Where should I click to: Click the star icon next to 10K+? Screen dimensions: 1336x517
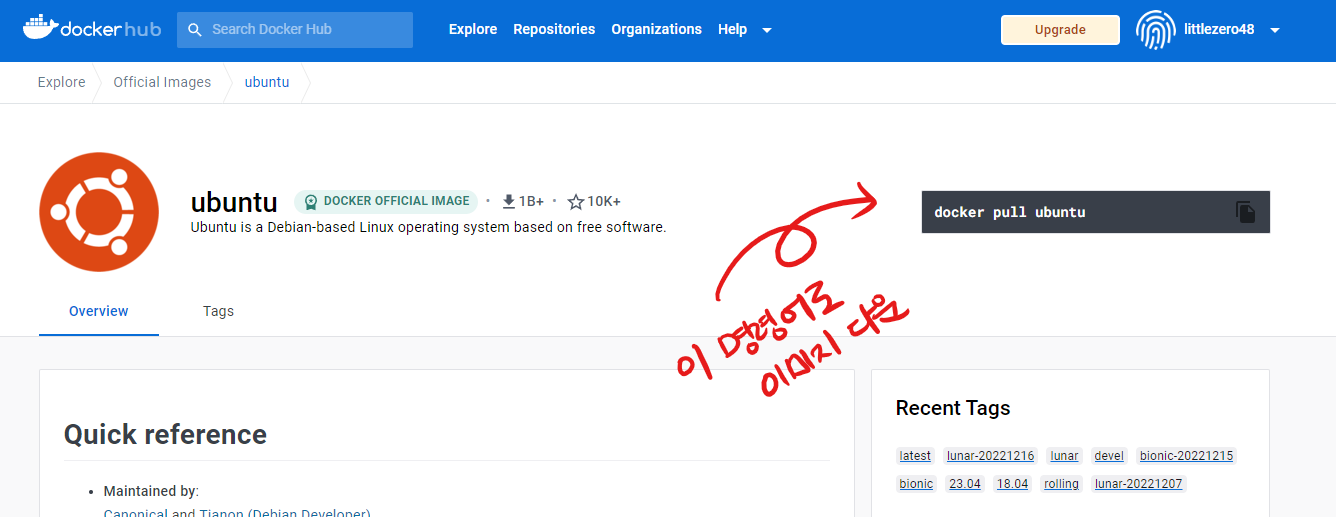click(x=576, y=202)
